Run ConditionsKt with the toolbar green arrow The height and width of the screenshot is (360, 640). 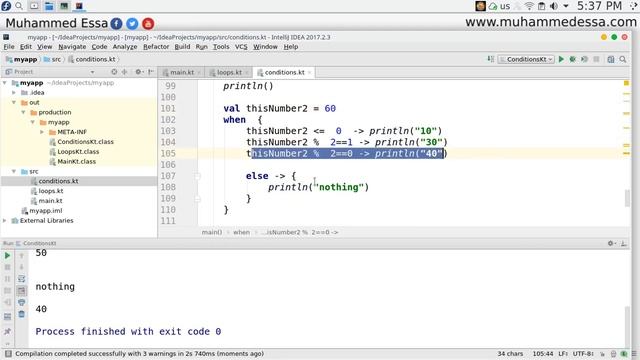point(561,59)
